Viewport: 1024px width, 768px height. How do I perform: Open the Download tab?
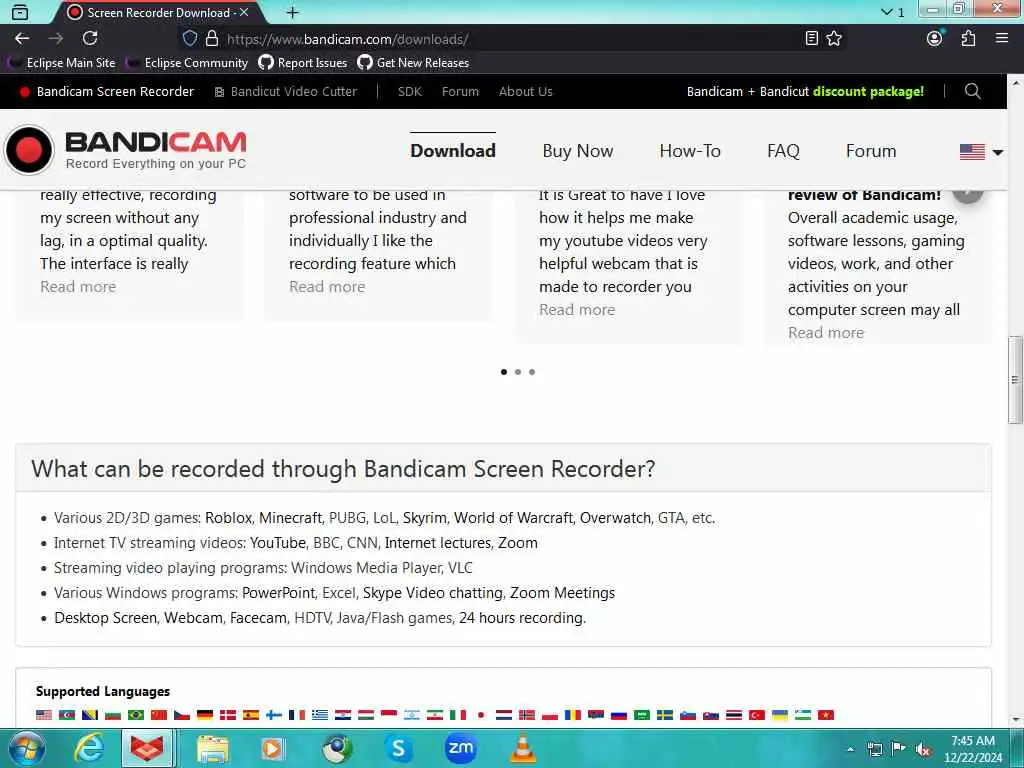point(453,151)
